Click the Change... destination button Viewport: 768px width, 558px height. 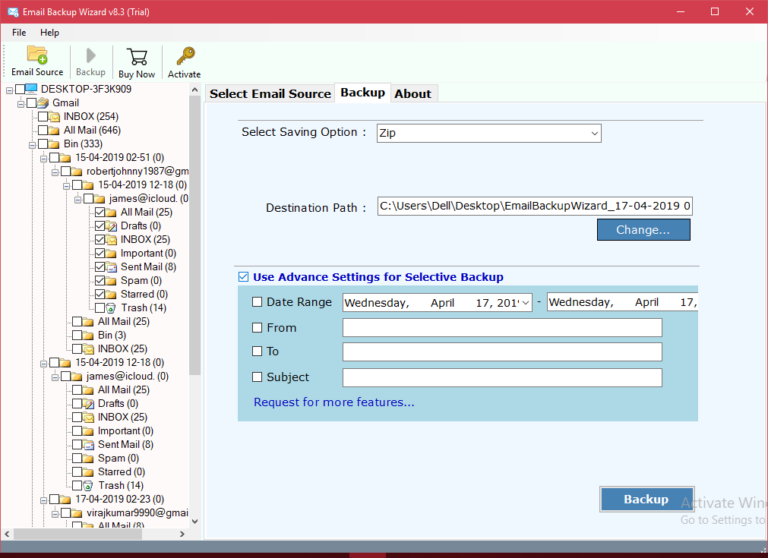click(x=643, y=230)
